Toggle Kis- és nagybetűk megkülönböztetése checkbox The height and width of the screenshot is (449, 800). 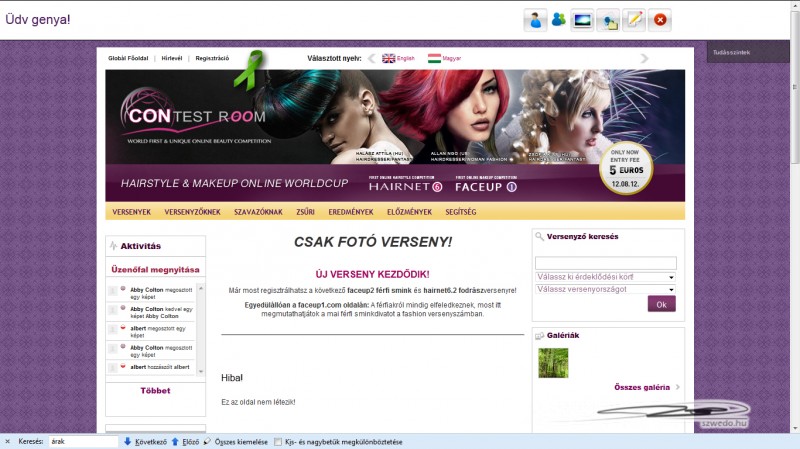278,442
